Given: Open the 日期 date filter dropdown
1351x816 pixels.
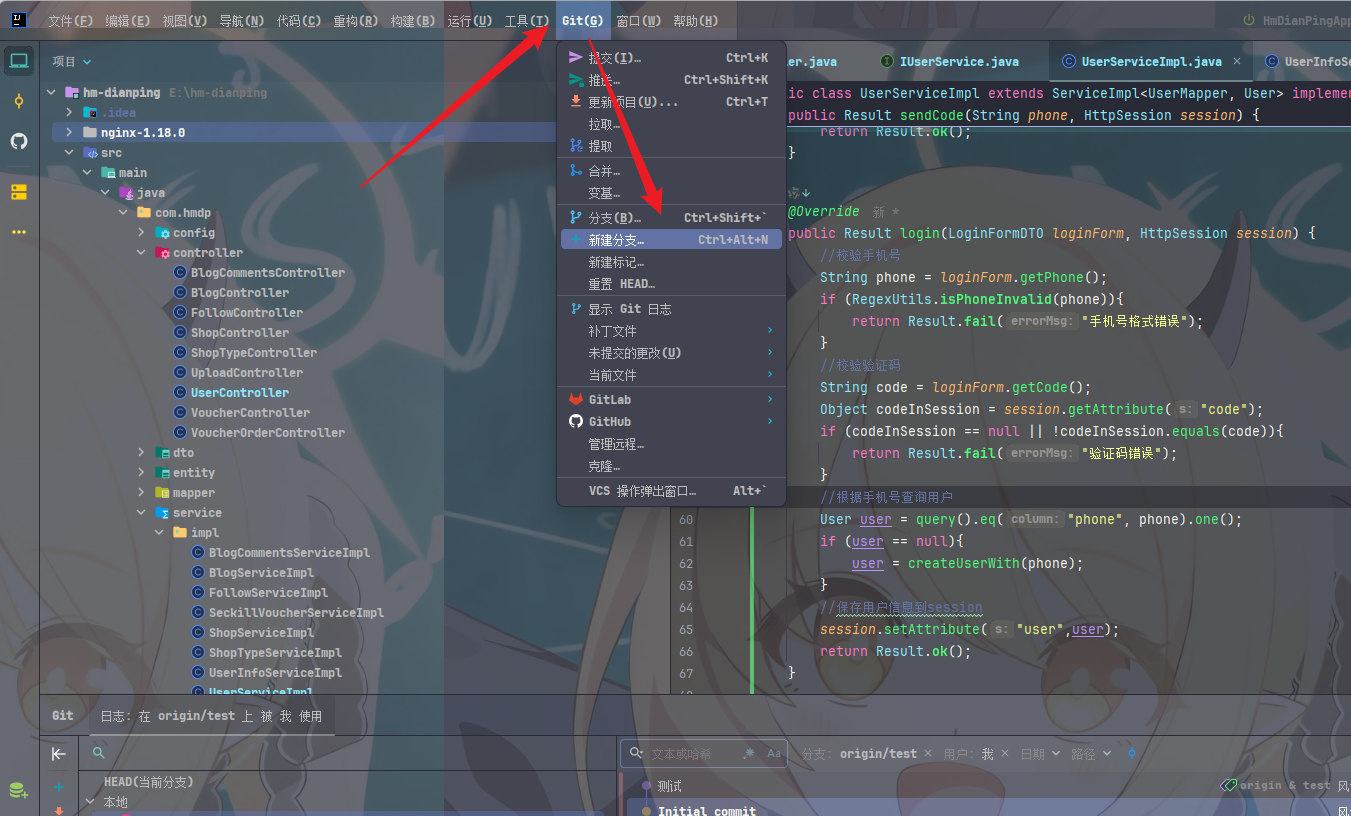Looking at the screenshot, I should pyautogui.click(x=1038, y=754).
